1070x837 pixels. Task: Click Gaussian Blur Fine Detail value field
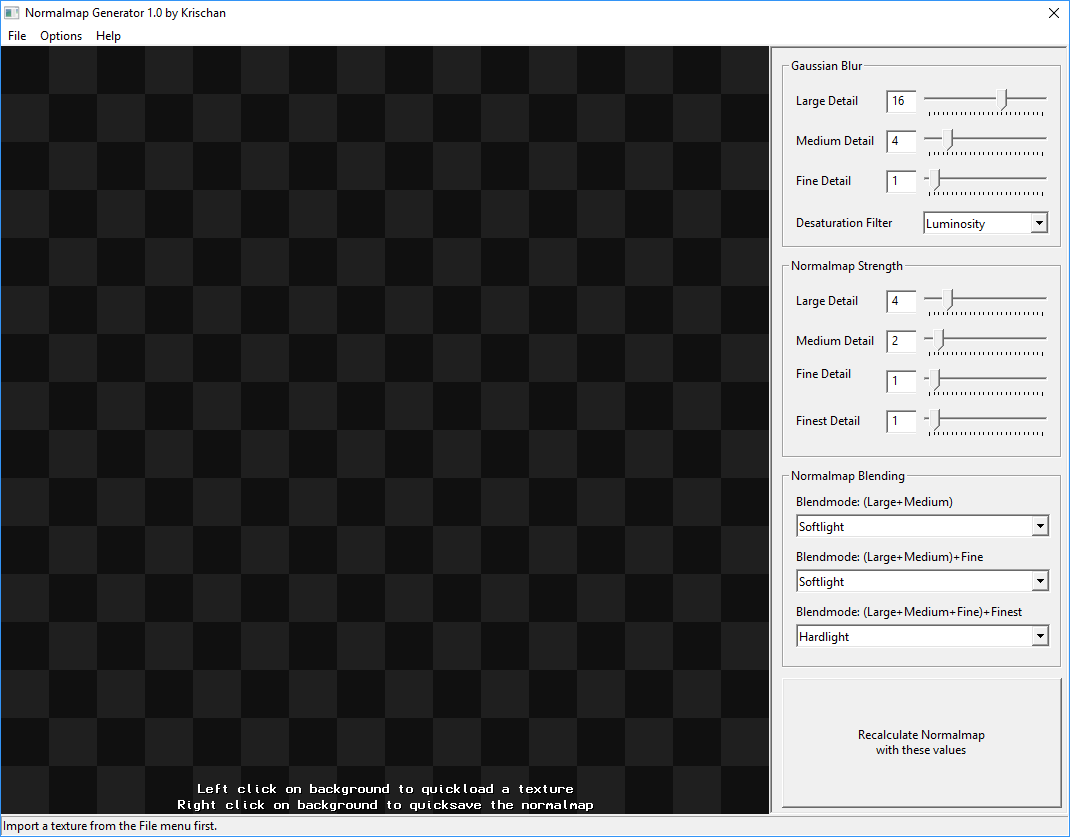tap(901, 181)
